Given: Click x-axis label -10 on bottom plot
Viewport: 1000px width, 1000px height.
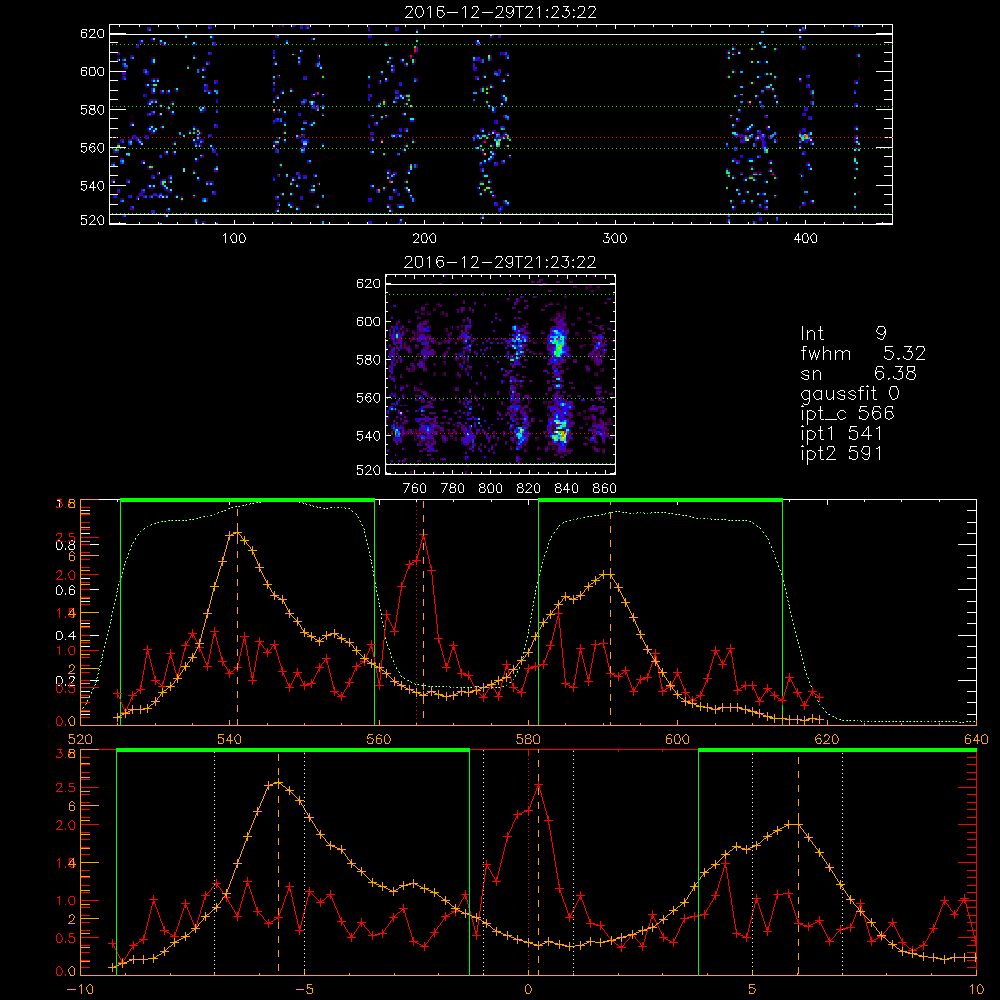Looking at the screenshot, I should click(80, 989).
